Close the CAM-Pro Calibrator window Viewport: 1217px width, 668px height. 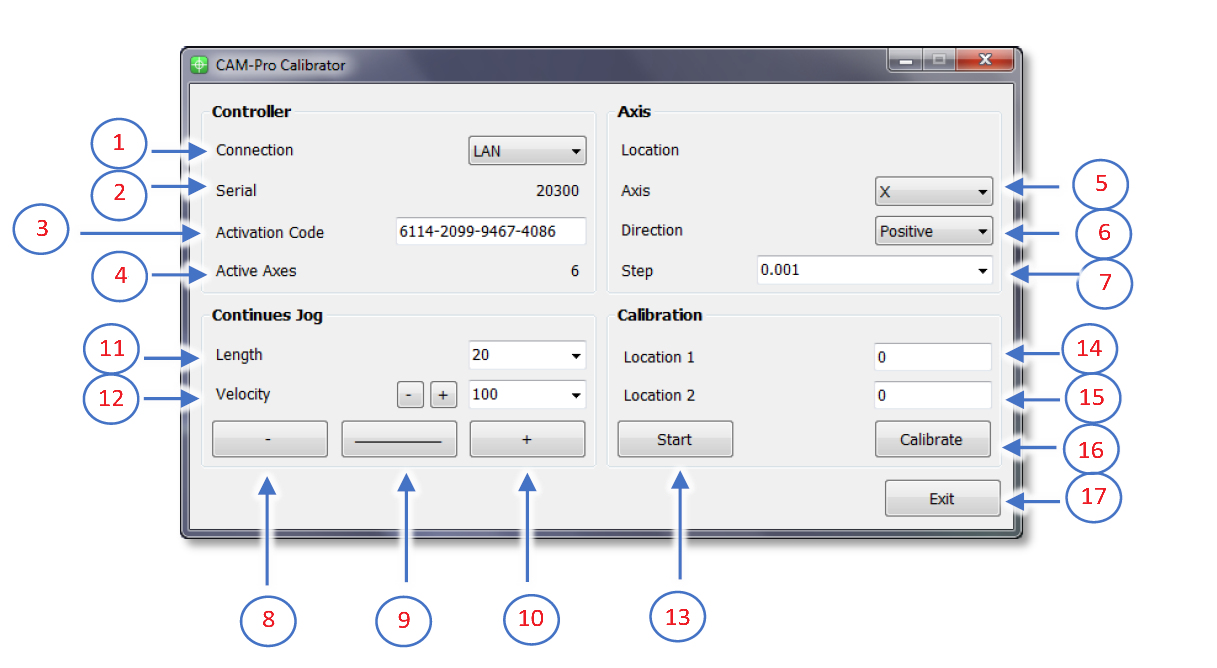pos(985,60)
